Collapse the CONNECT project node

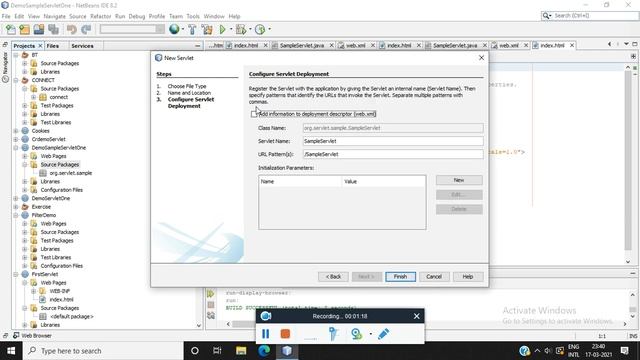tap(16, 80)
